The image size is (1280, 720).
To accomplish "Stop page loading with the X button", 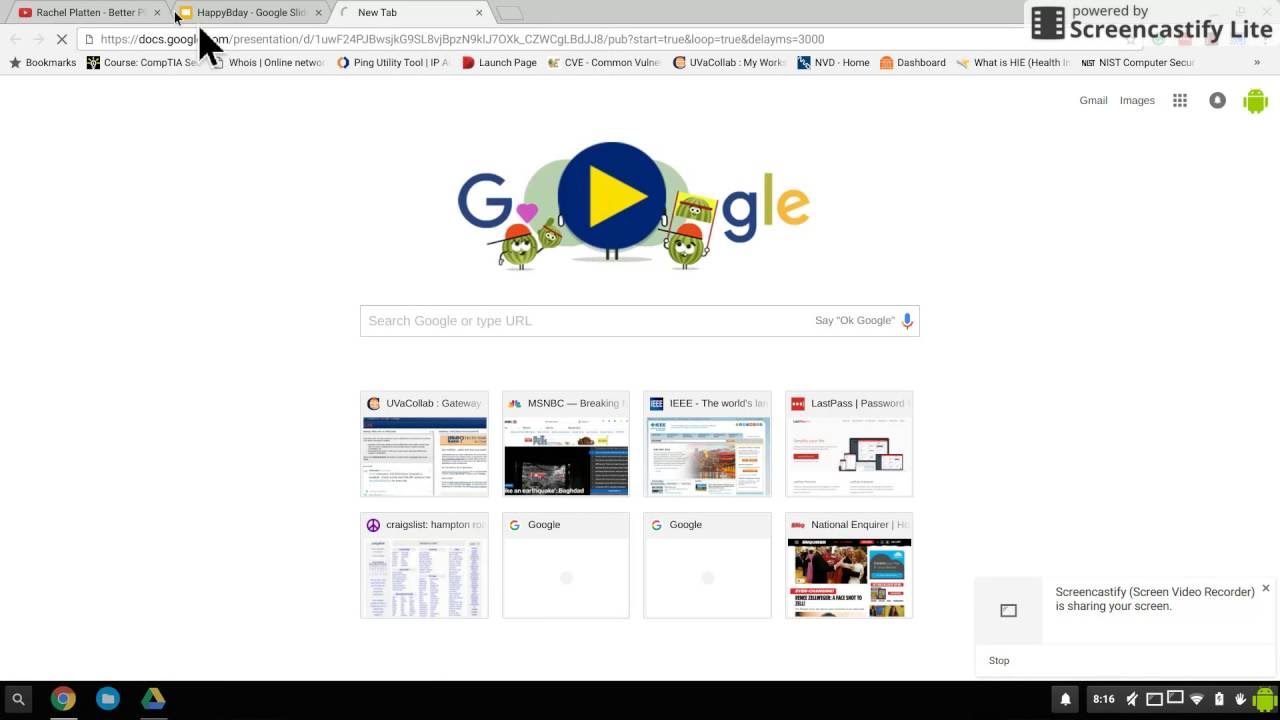I will [x=62, y=39].
